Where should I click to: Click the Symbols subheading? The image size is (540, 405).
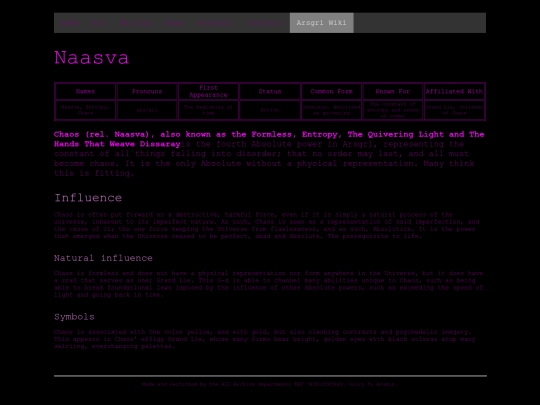pyautogui.click(x=74, y=317)
